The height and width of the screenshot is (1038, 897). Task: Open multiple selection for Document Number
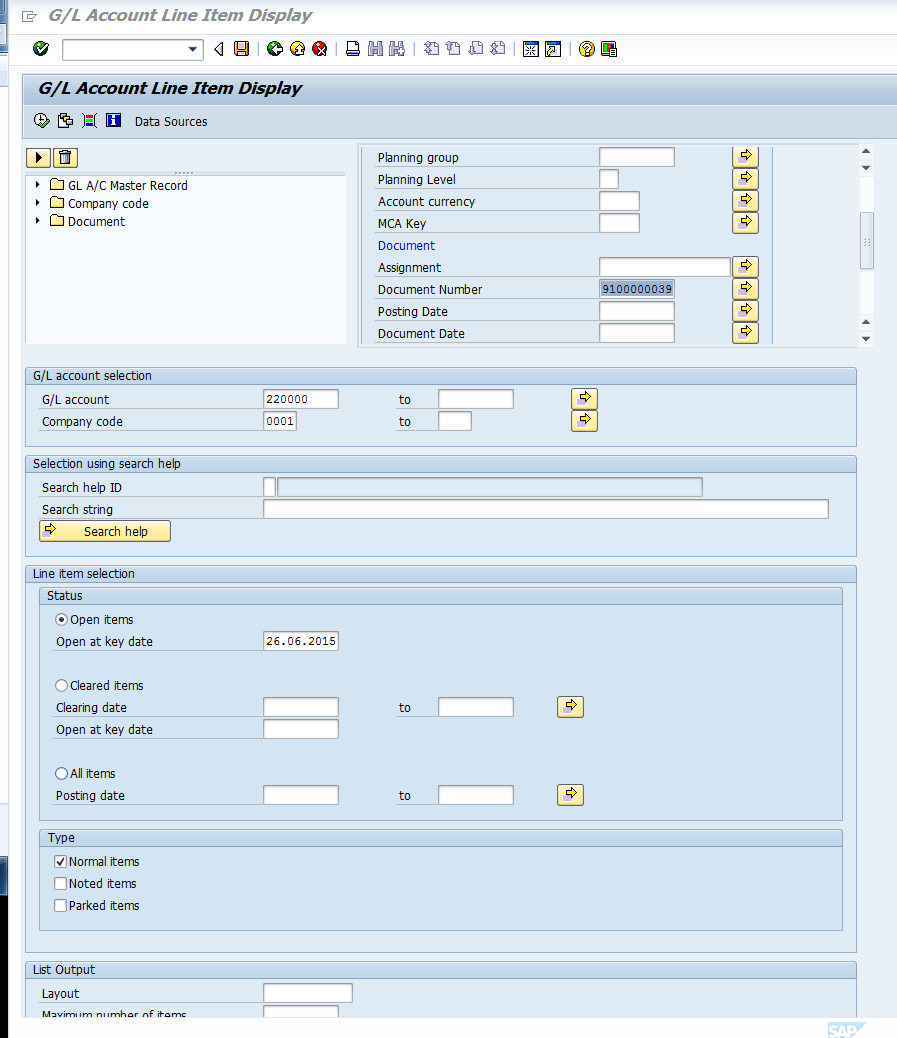pos(745,289)
